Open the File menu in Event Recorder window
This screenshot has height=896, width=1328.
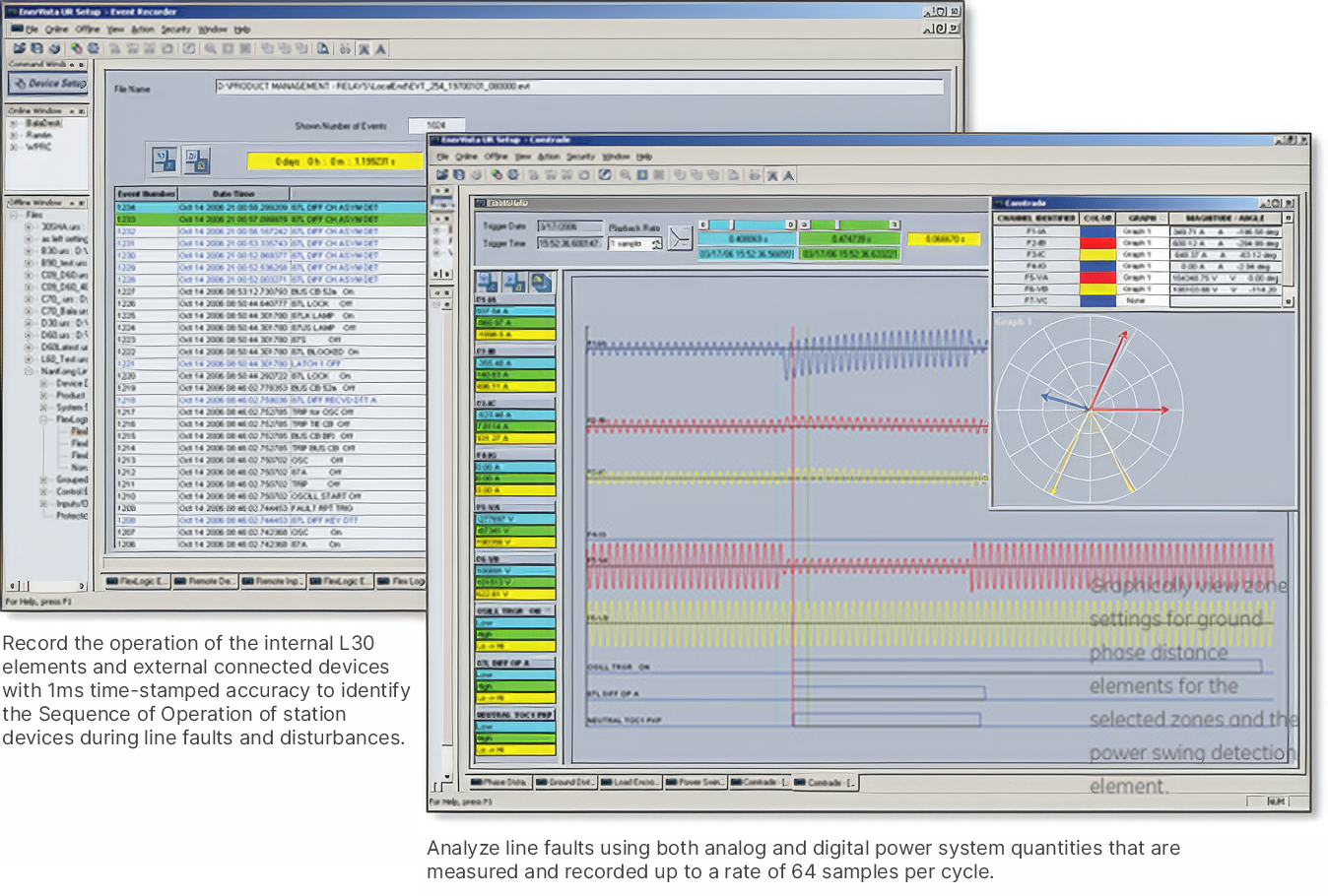(31, 30)
